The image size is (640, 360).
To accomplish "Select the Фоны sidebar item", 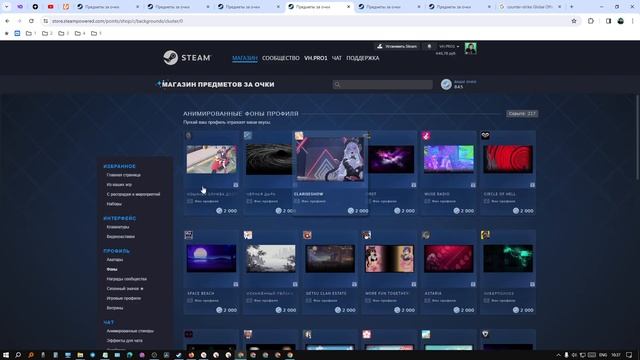I will click(112, 269).
